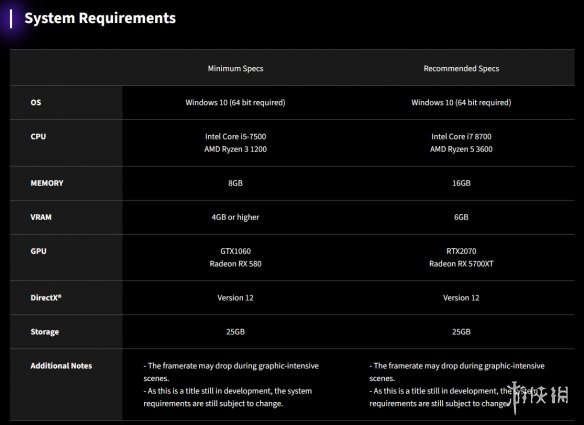Click Intel Core i5-7500 text

point(235,136)
